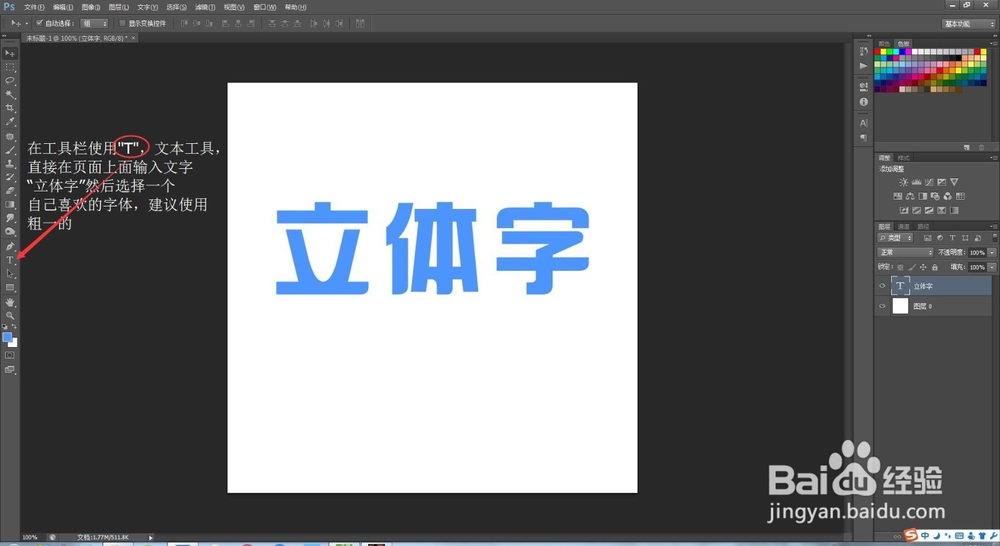Open the layer filter type dropdown
1000x546 pixels.
point(895,238)
